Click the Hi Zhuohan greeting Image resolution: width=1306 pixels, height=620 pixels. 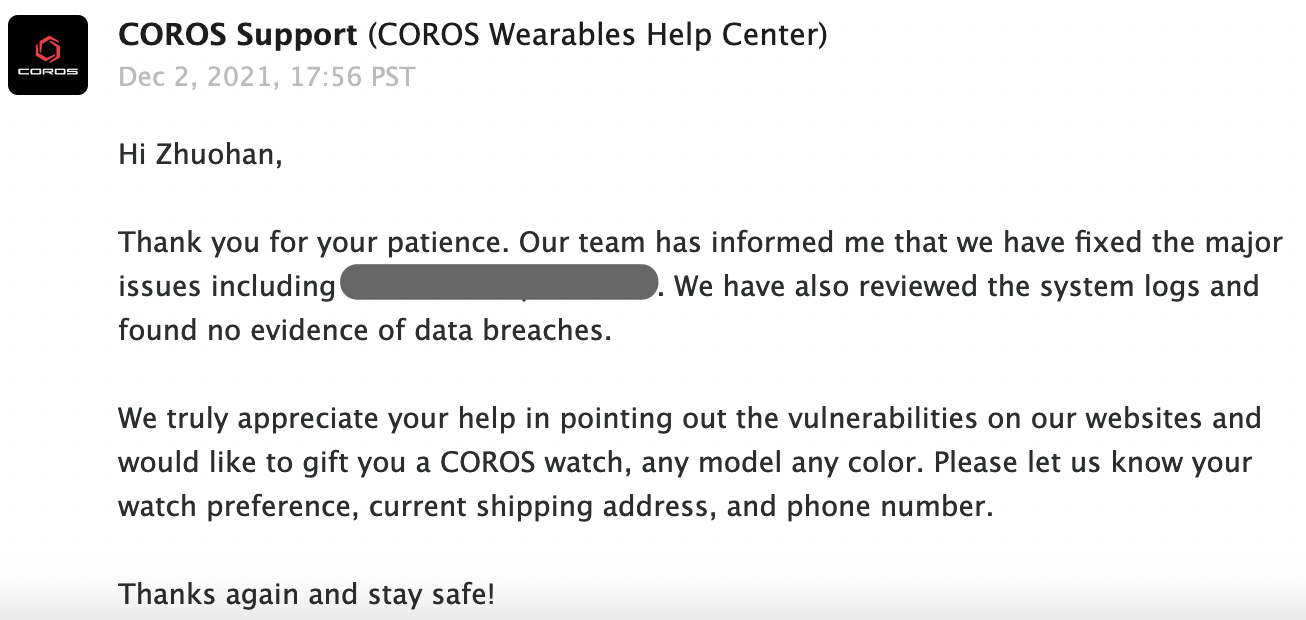click(200, 155)
